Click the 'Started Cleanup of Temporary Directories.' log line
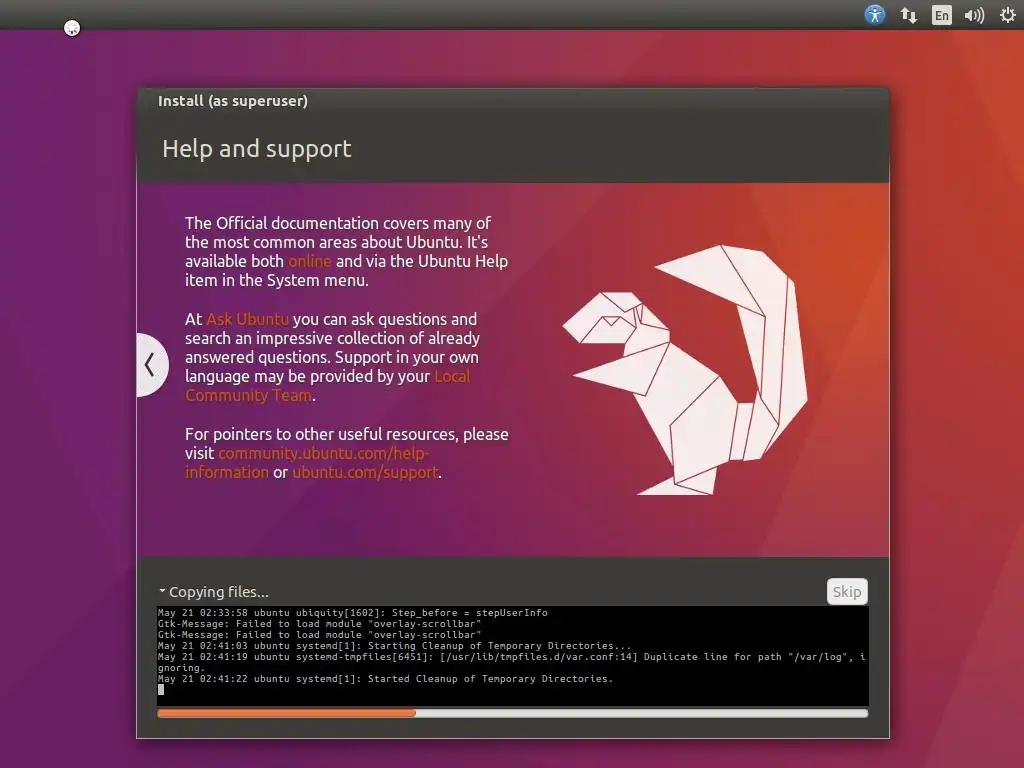1024x768 pixels. click(x=385, y=679)
